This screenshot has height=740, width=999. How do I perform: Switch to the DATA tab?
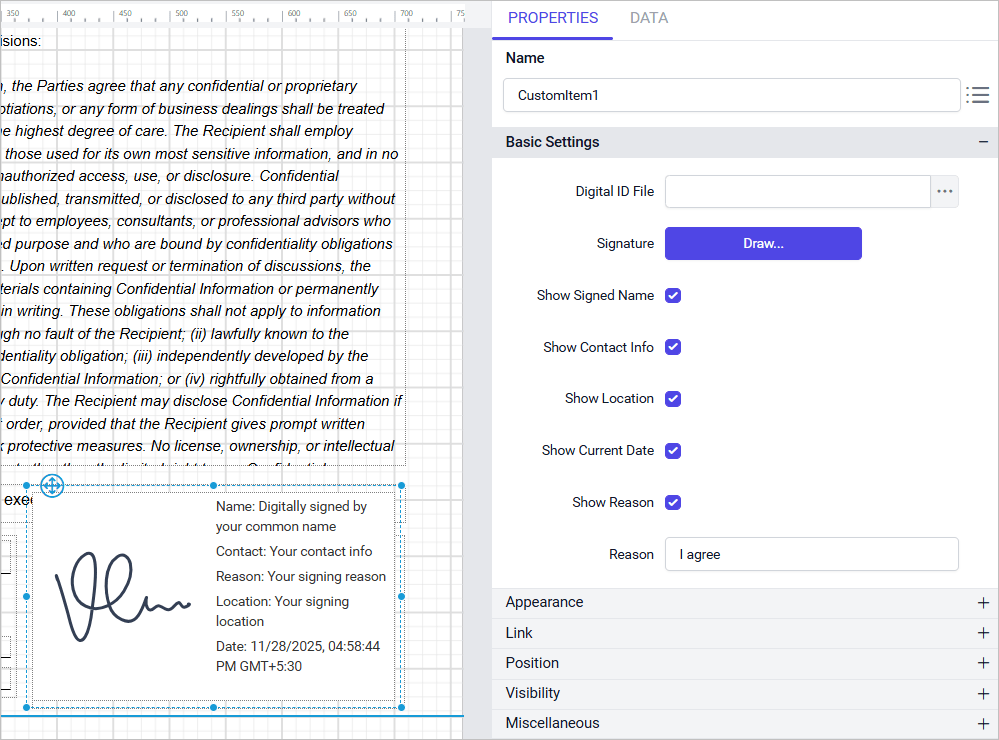(x=649, y=18)
